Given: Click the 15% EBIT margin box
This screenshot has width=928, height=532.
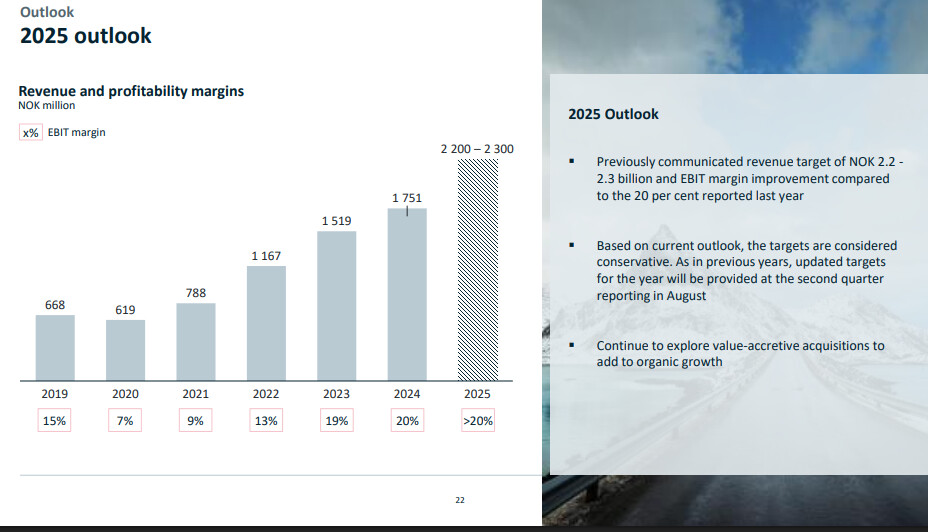Looking at the screenshot, I should 54,420.
